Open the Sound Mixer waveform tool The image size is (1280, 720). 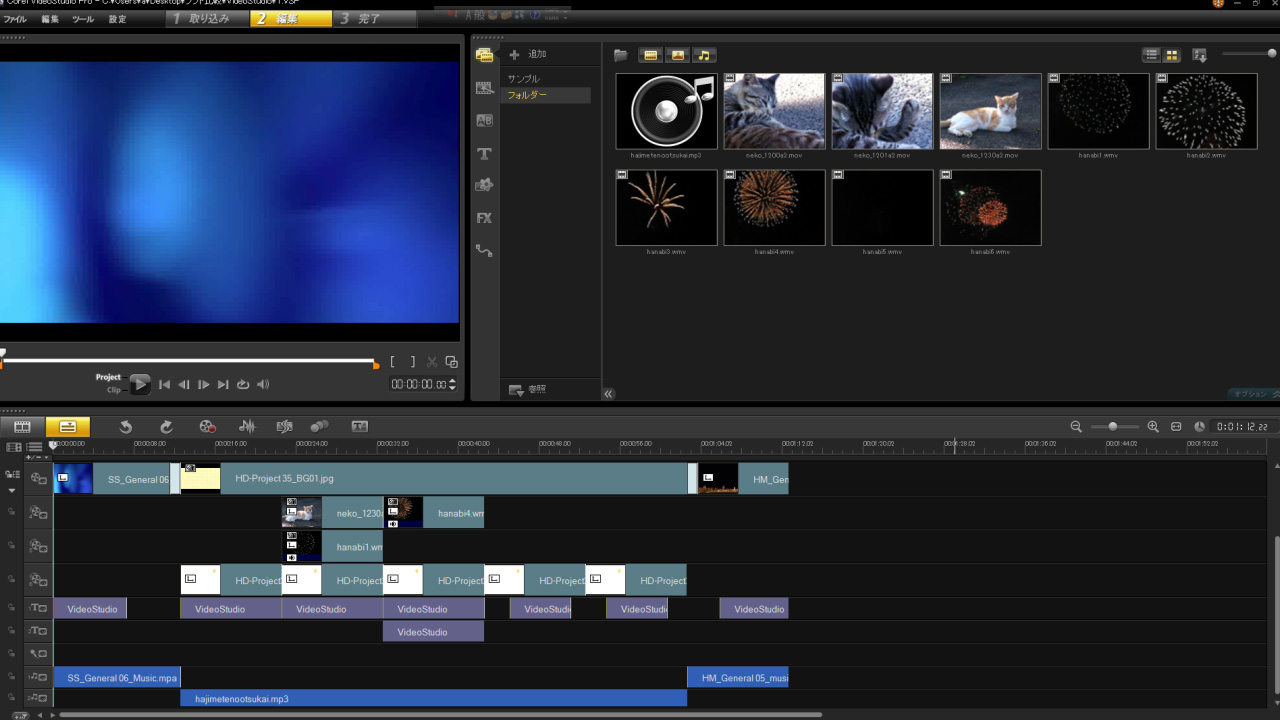click(x=247, y=427)
